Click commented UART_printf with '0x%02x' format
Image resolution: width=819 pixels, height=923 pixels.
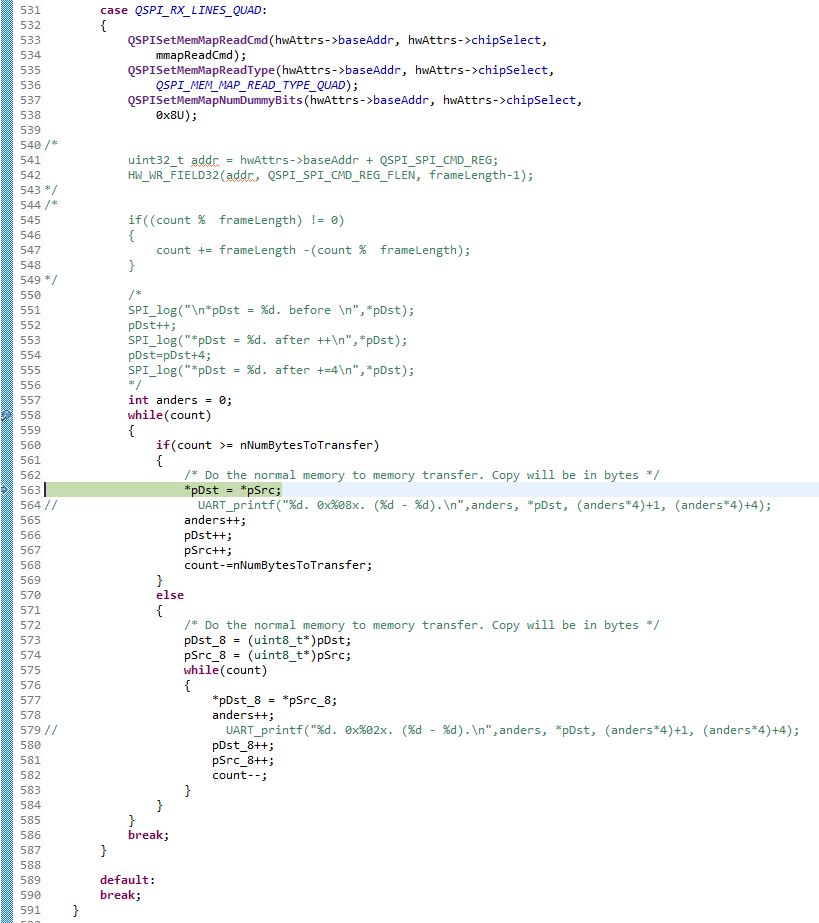coord(513,731)
